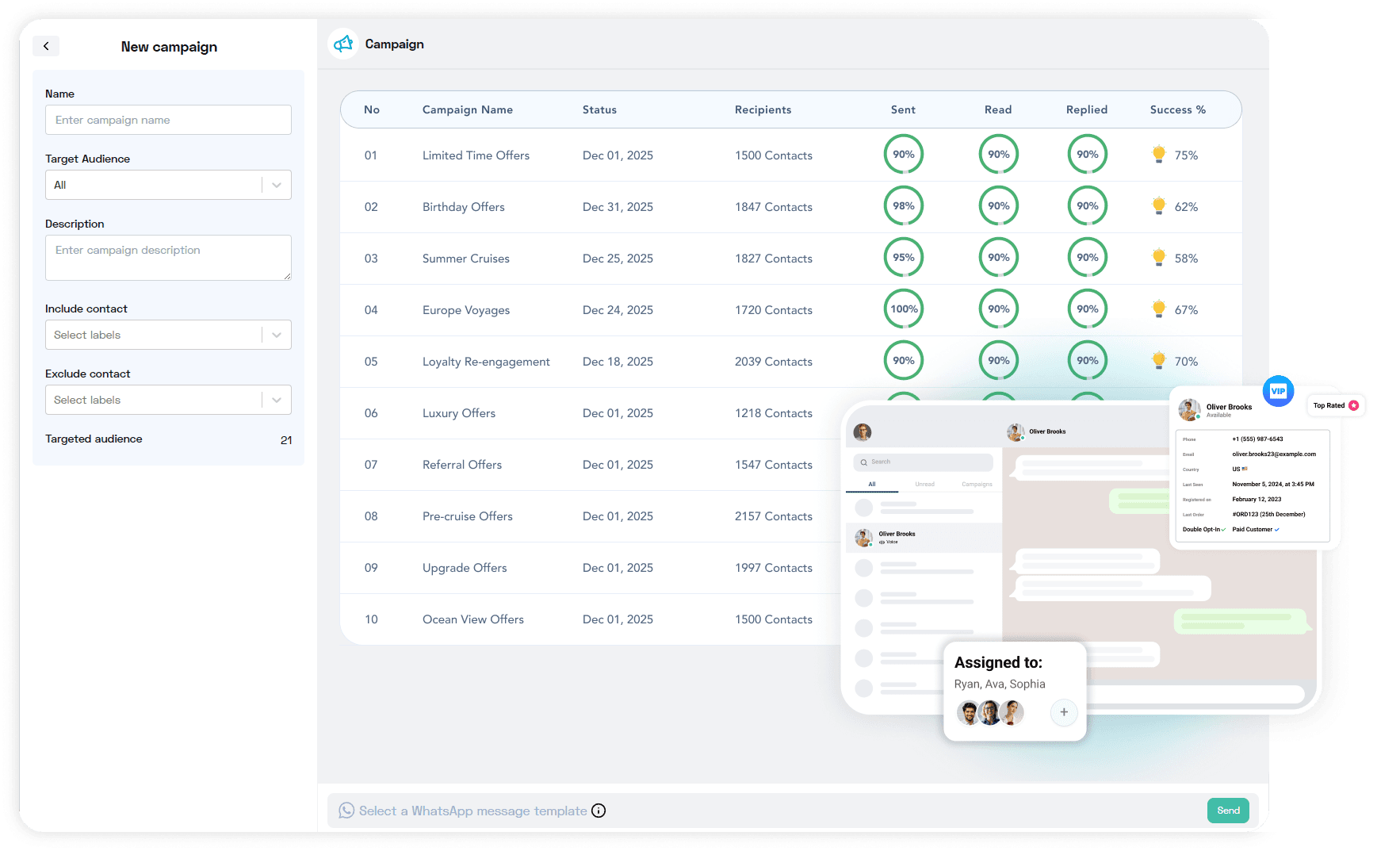Click the lightbulb icon beside 75%

click(1159, 154)
